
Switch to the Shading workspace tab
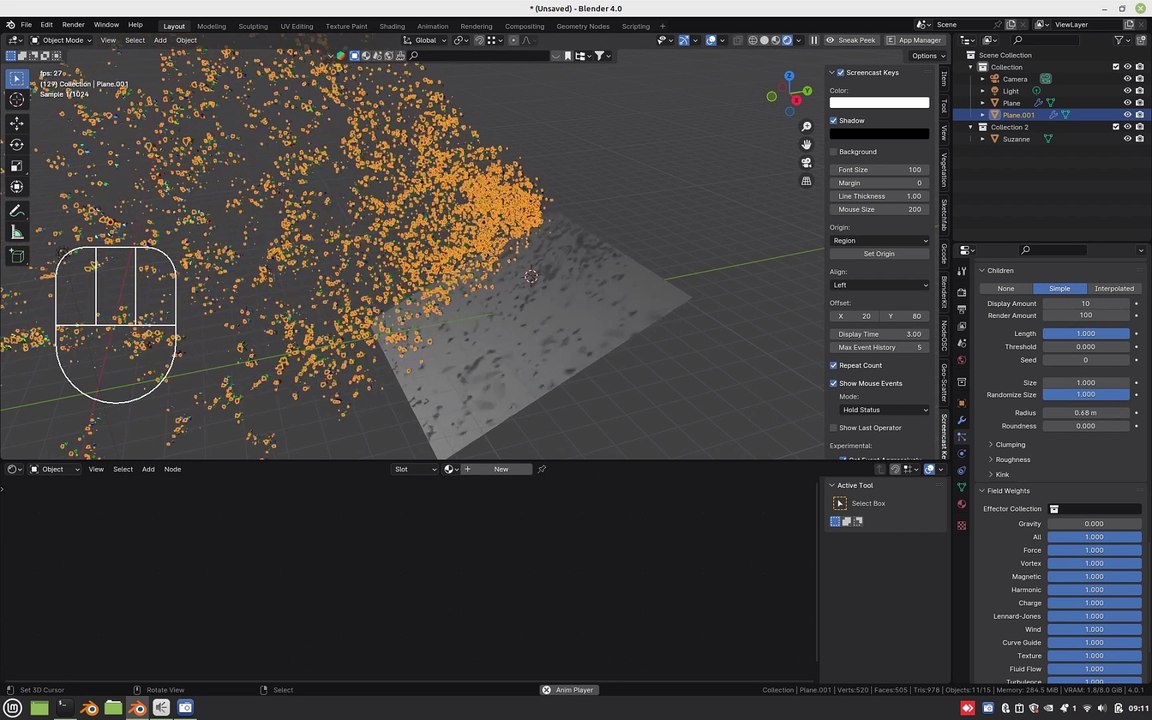pos(392,26)
